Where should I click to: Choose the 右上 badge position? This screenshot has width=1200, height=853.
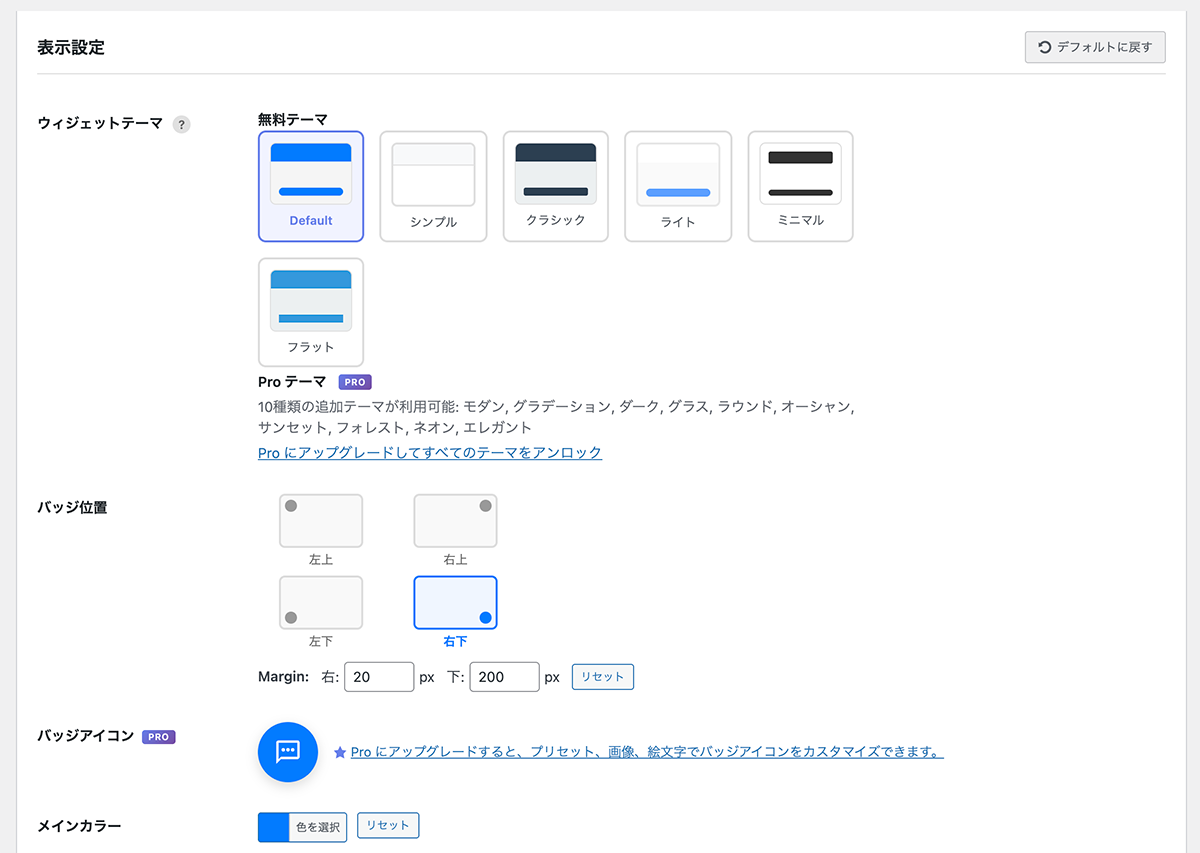(455, 520)
